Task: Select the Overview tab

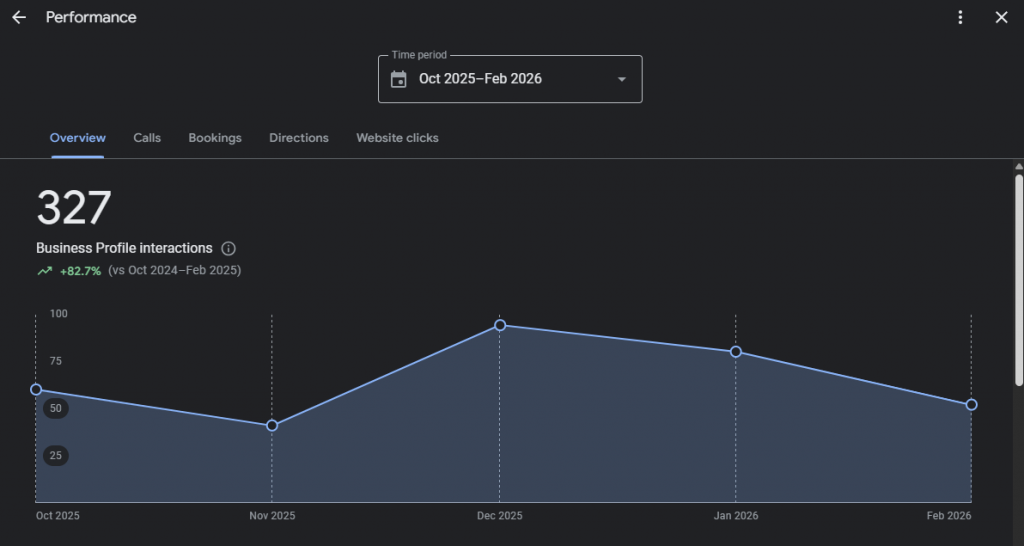Action: [x=77, y=138]
